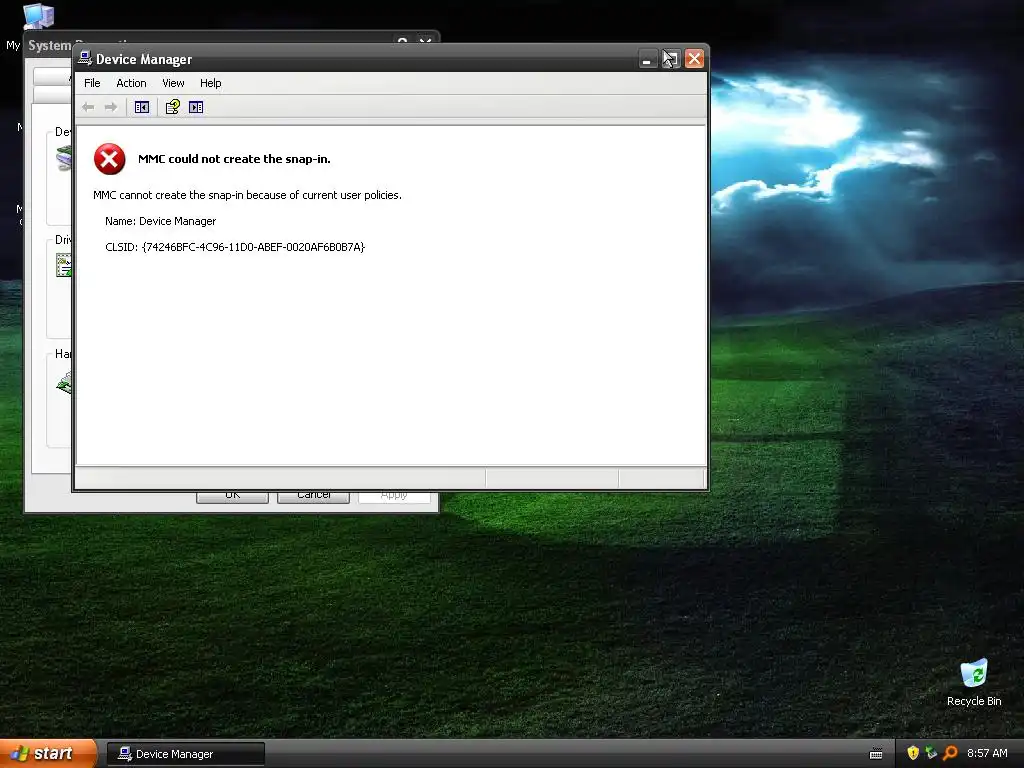Open the View menu
The height and width of the screenshot is (768, 1024).
coord(173,83)
